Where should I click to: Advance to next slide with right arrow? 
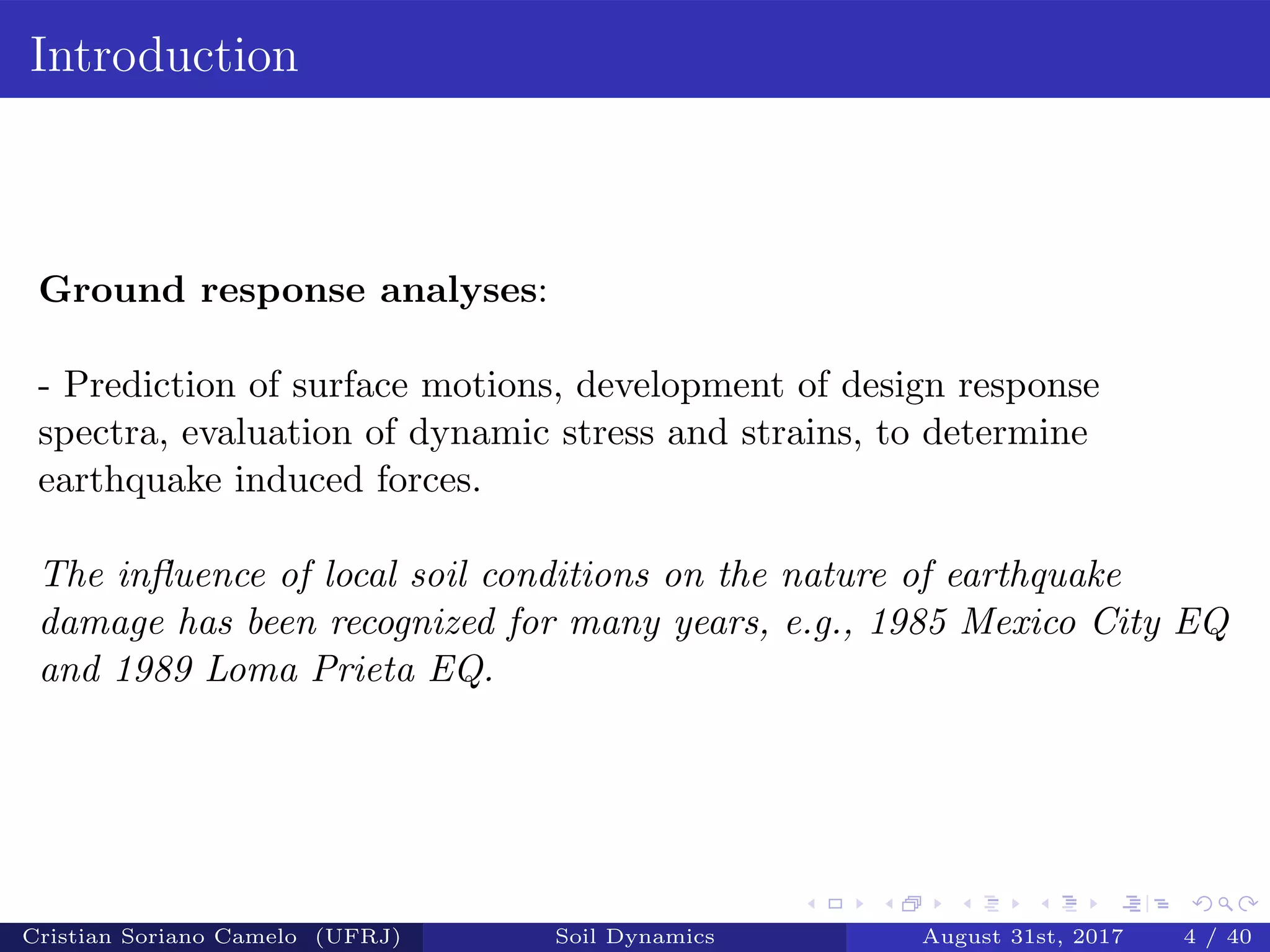[x=859, y=904]
